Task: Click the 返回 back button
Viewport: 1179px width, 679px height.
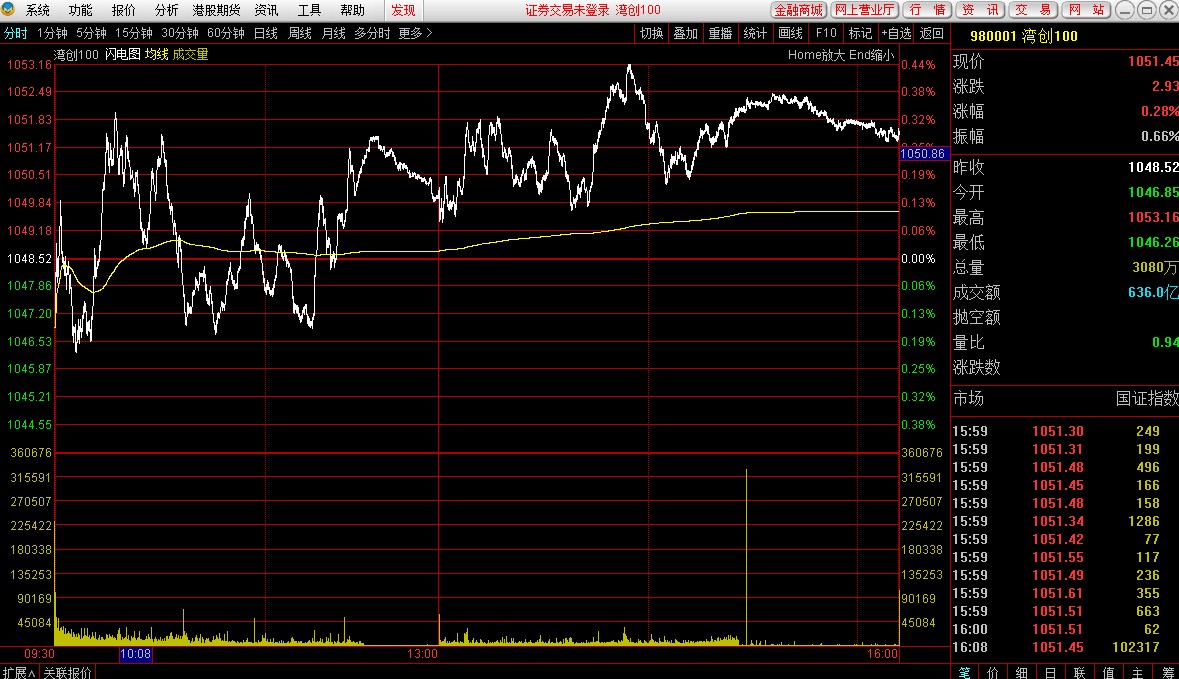Action: (932, 33)
